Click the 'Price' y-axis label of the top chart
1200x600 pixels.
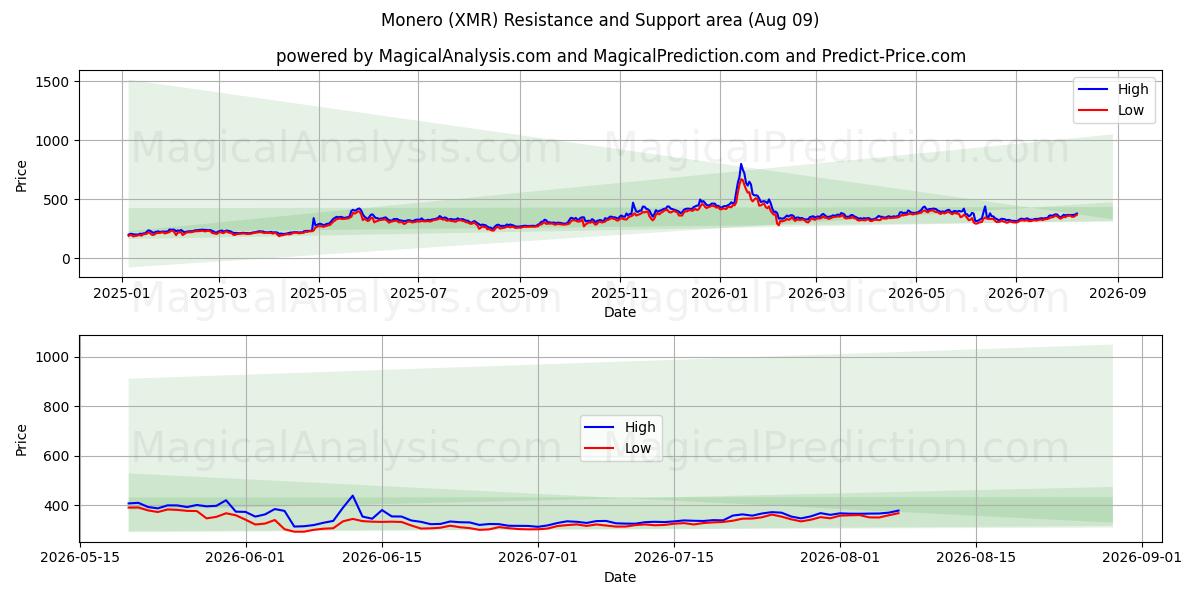point(22,175)
